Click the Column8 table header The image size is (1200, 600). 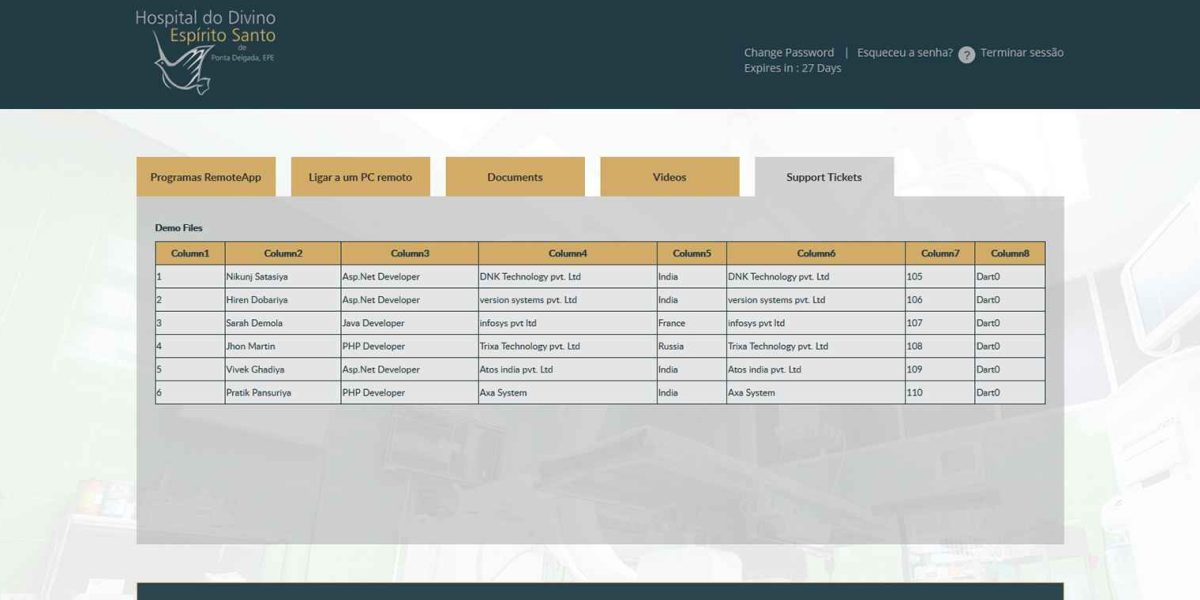point(1011,253)
